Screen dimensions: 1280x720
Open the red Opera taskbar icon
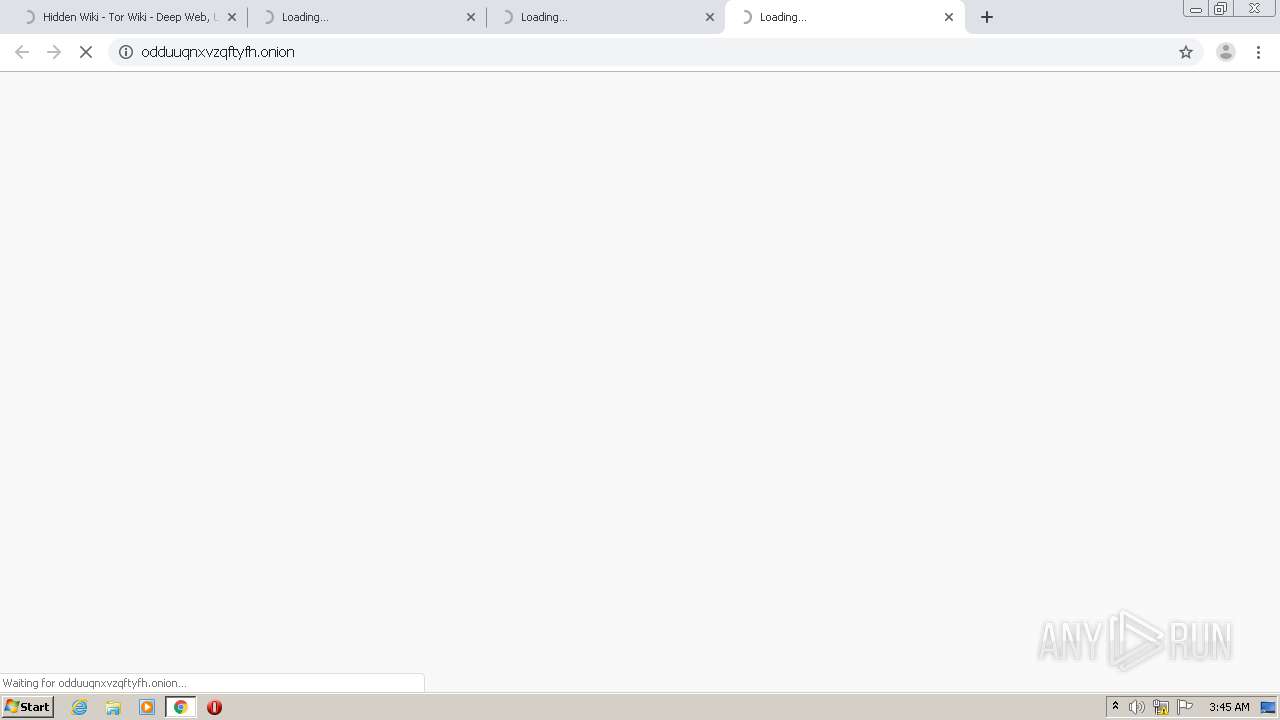click(214, 707)
